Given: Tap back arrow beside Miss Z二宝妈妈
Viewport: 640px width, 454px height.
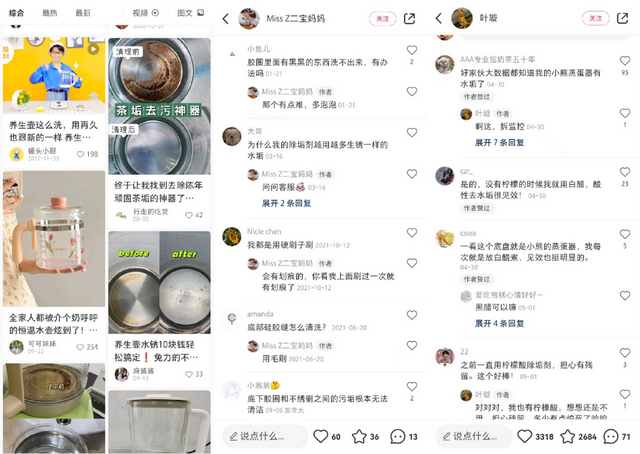Looking at the screenshot, I should tap(226, 18).
